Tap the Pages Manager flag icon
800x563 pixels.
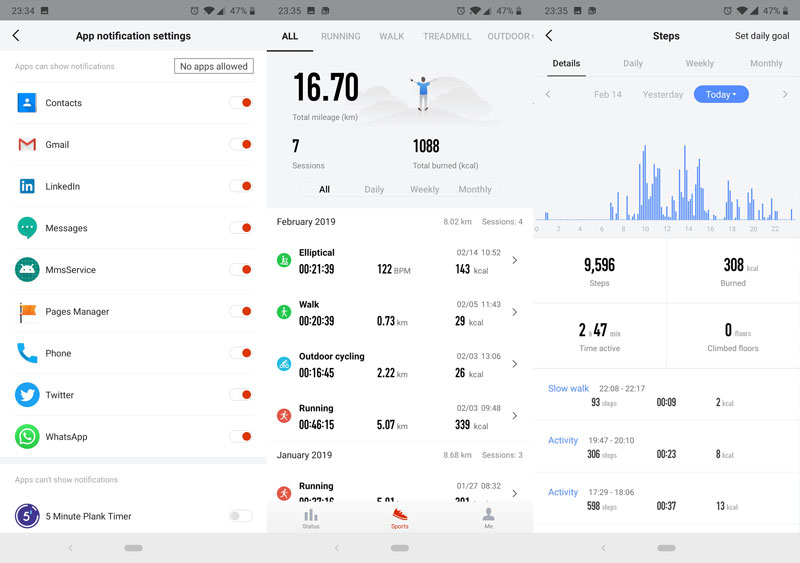click(x=27, y=312)
